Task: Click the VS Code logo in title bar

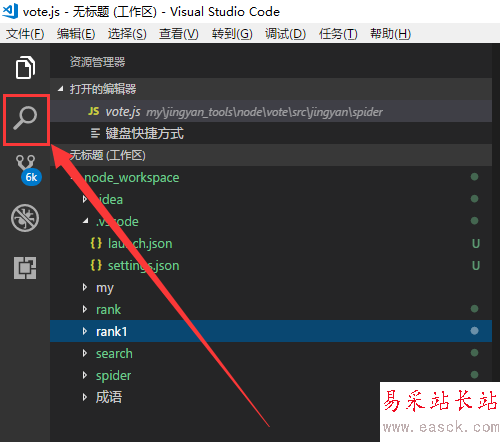Action: tap(10, 11)
